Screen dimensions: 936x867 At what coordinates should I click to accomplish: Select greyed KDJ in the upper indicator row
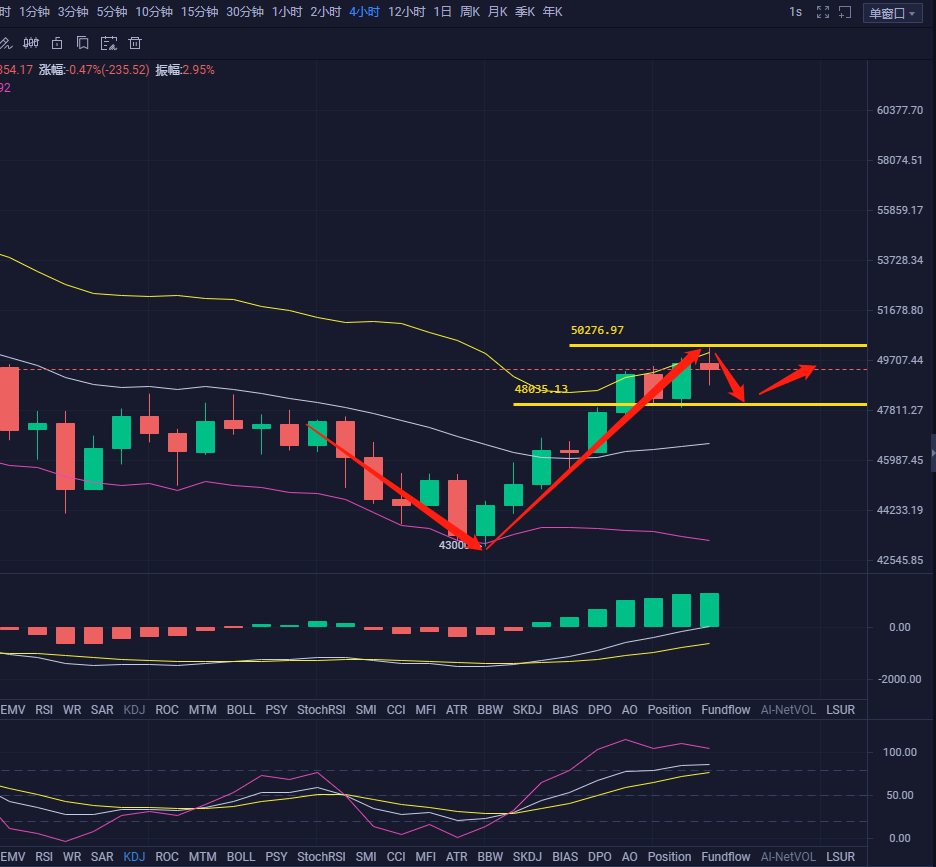click(x=134, y=710)
